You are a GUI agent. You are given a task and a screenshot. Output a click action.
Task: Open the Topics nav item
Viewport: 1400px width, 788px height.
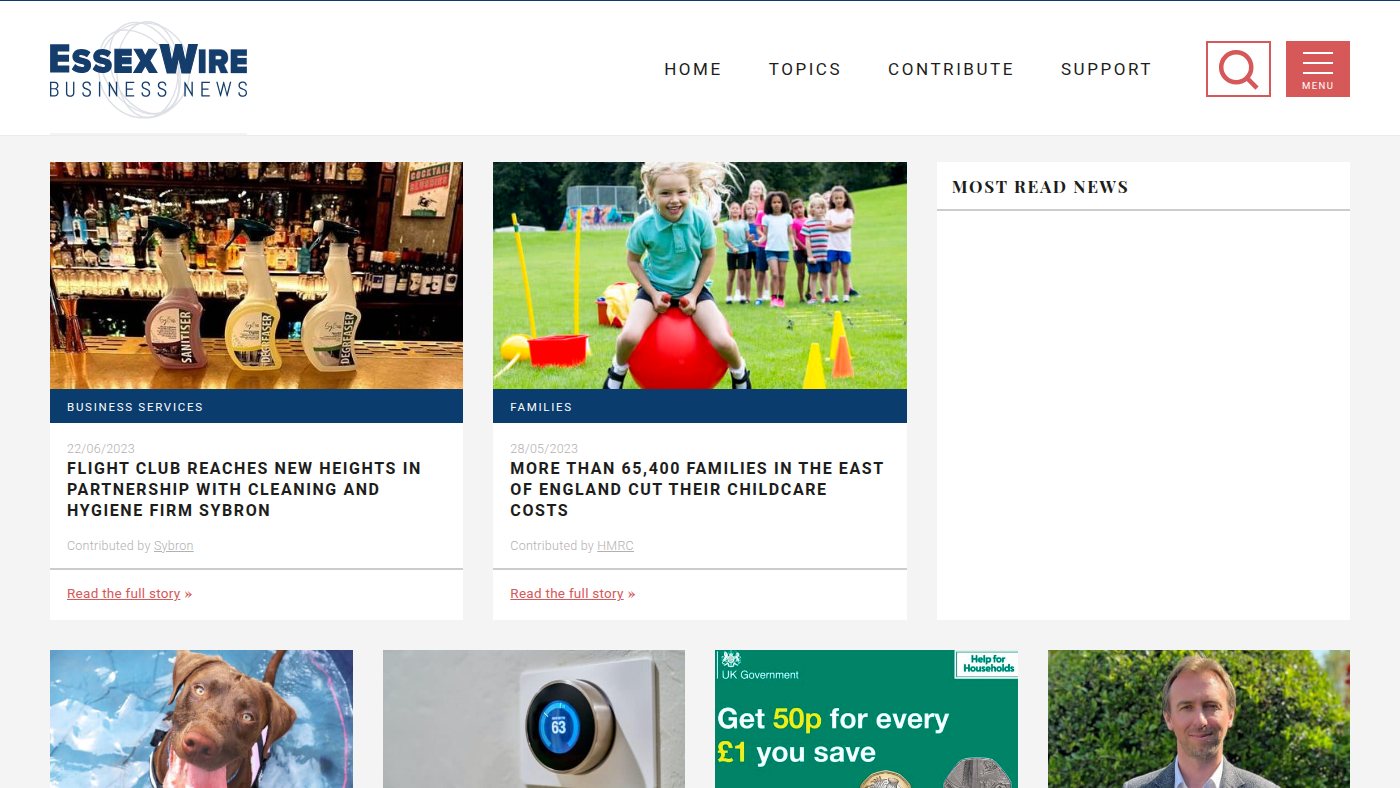pos(805,69)
